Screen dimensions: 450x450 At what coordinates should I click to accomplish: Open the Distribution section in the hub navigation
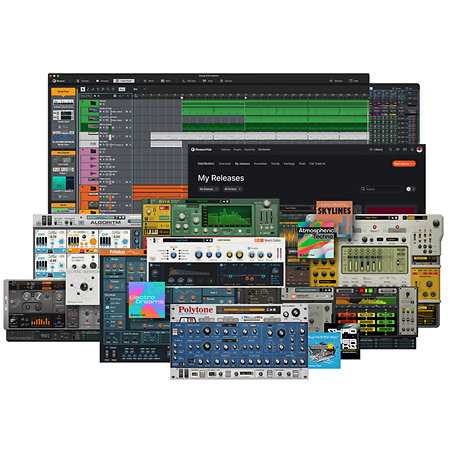tap(206, 164)
